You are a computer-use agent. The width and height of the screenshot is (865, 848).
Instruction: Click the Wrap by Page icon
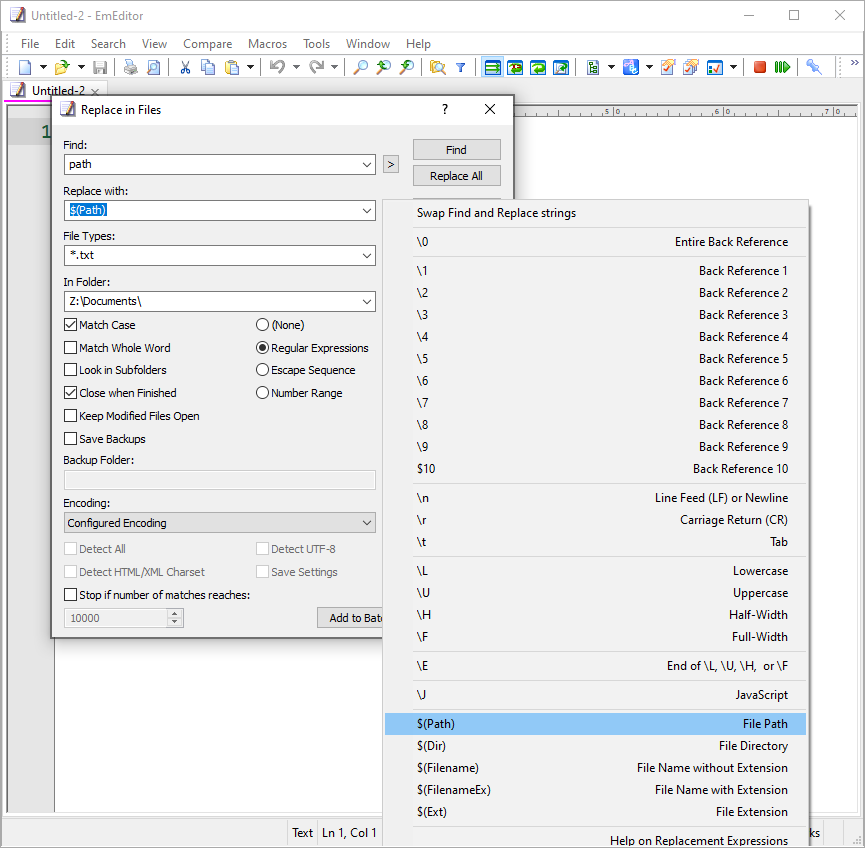(561, 67)
